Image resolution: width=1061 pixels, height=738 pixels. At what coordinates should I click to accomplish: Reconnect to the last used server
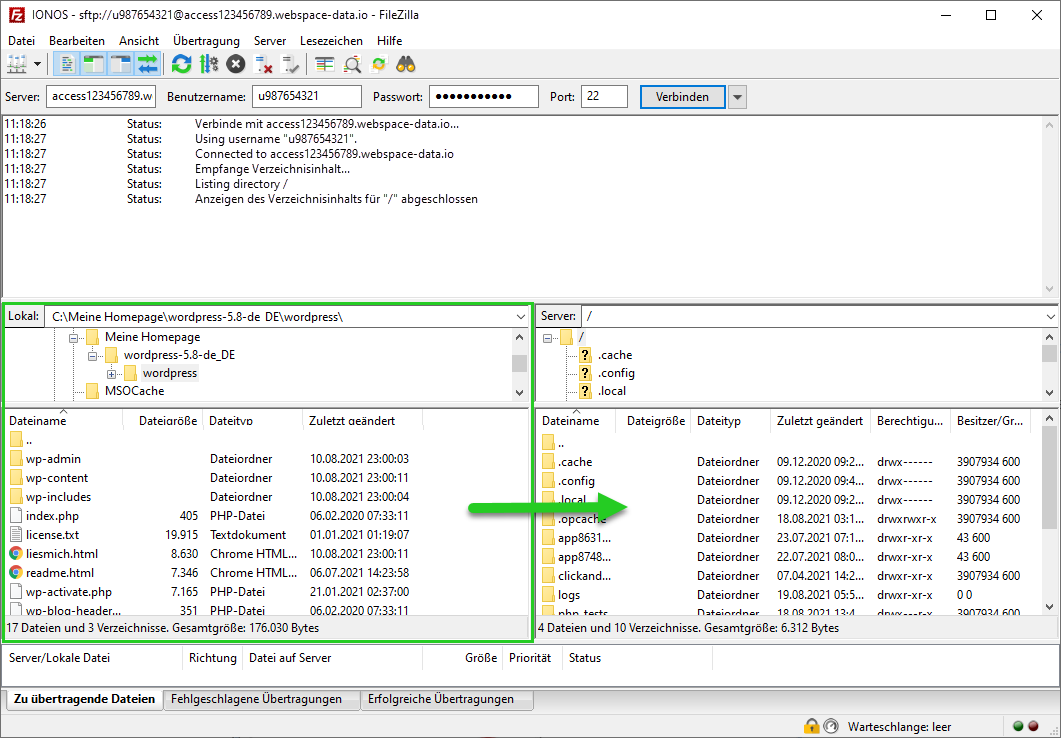tap(290, 64)
